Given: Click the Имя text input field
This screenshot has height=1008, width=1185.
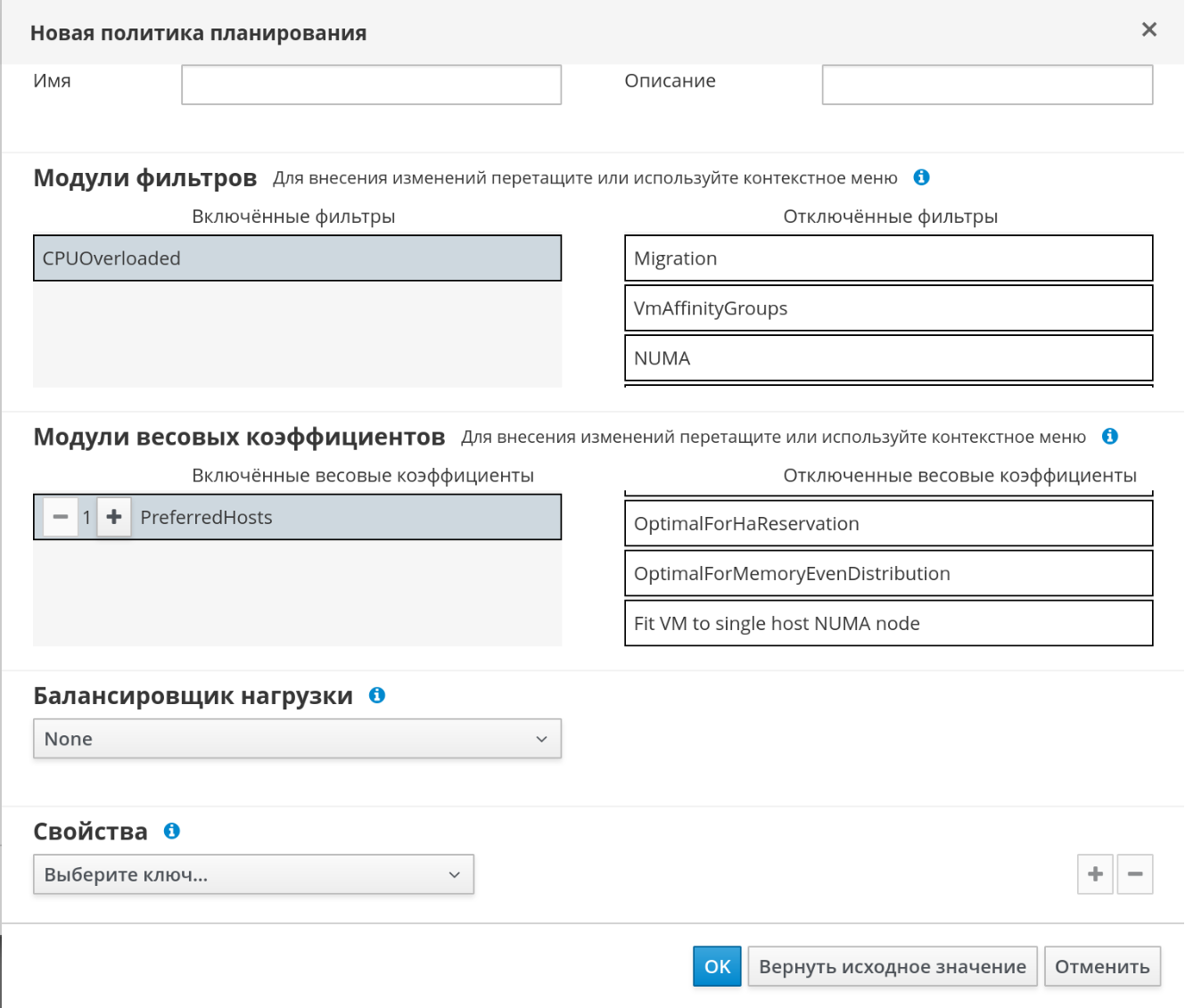Looking at the screenshot, I should pos(371,85).
